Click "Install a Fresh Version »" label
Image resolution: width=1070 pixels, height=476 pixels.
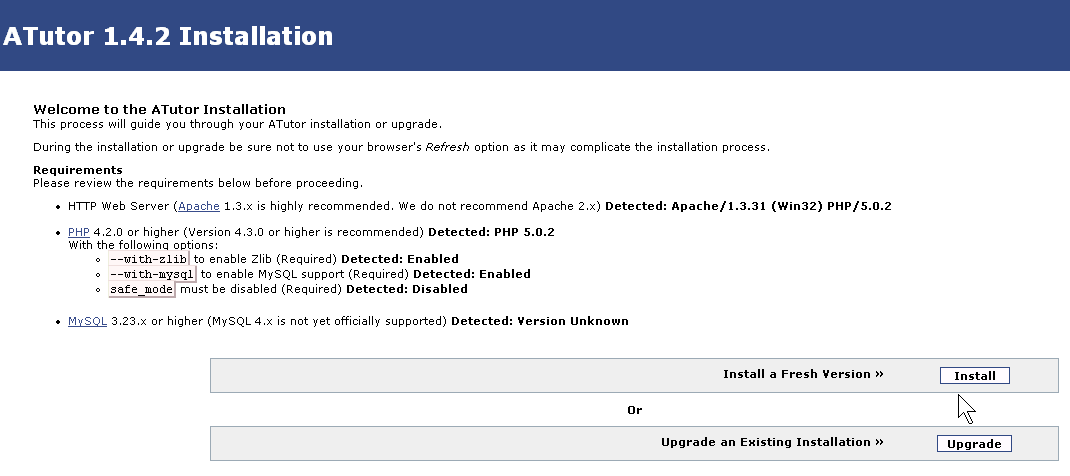[803, 374]
